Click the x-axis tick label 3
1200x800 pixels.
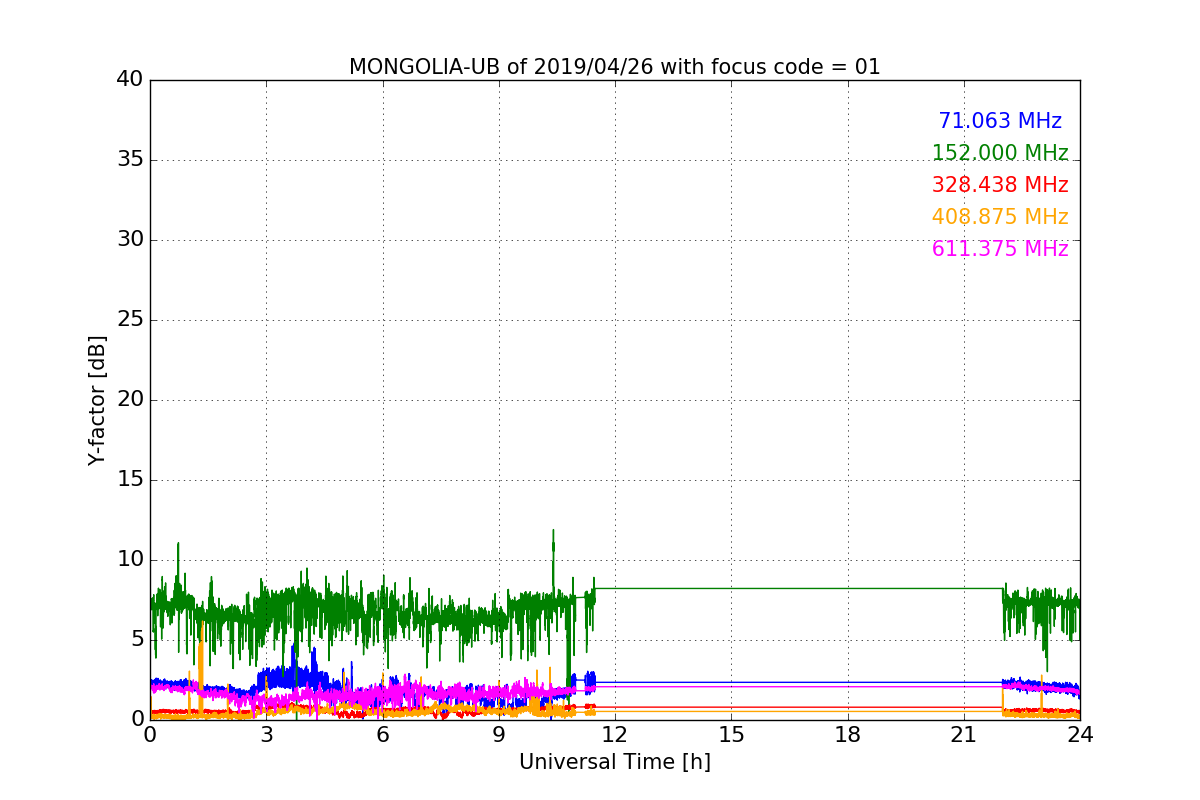pyautogui.click(x=266, y=734)
